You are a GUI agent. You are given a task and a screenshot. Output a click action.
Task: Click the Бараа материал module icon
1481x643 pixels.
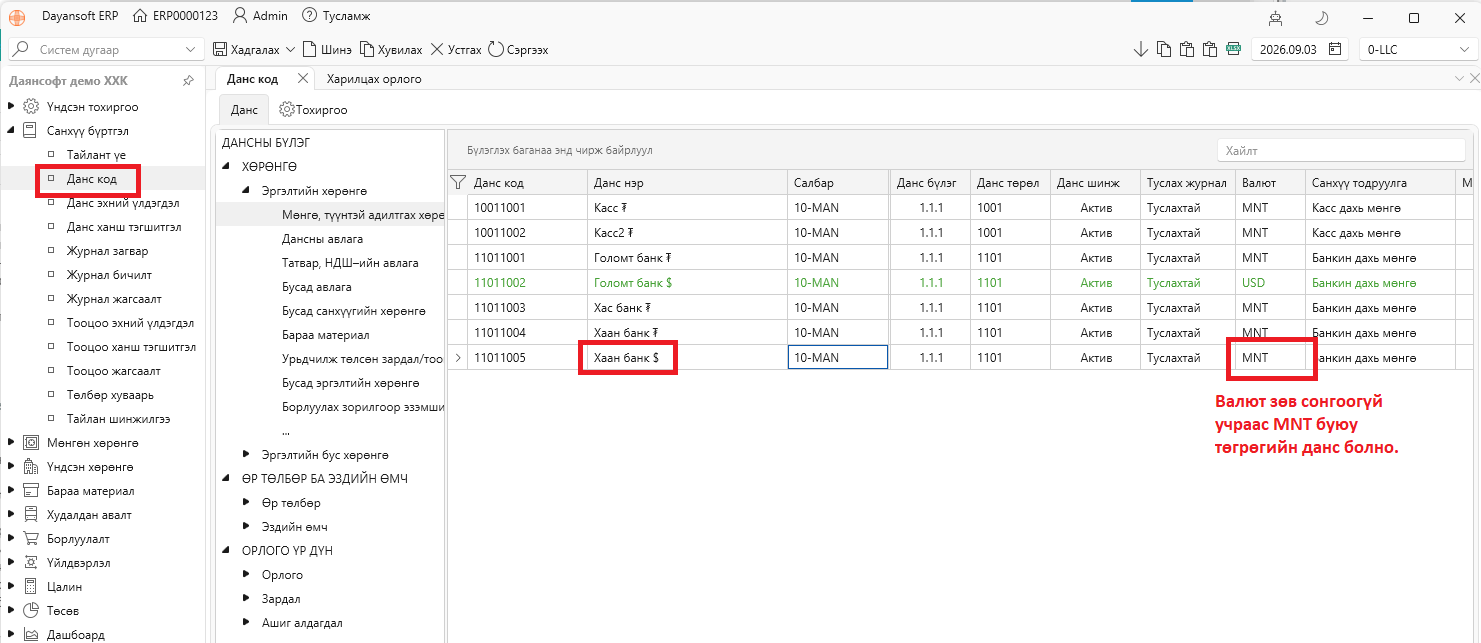tap(30, 490)
